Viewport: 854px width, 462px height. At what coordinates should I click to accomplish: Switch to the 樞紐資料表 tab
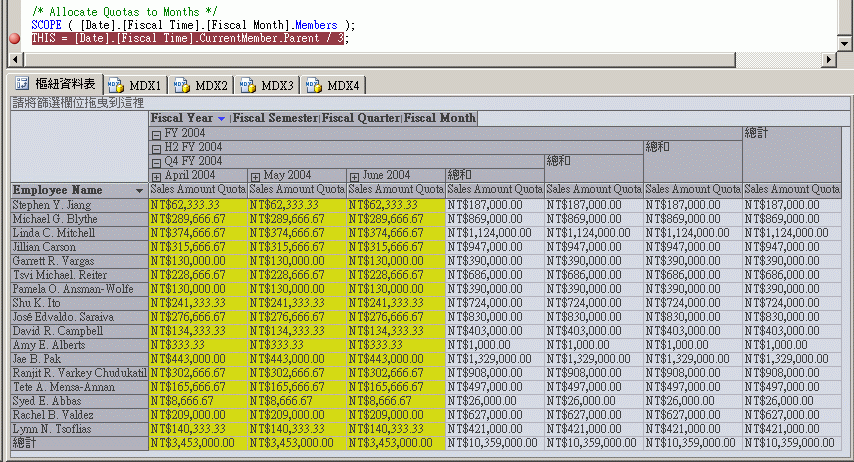tap(56, 83)
